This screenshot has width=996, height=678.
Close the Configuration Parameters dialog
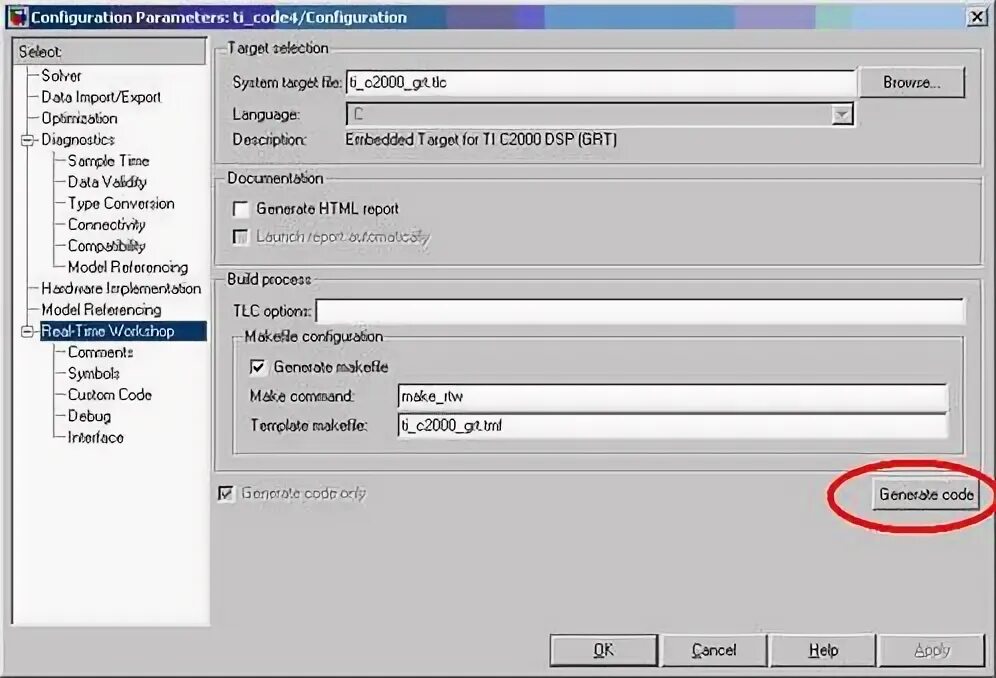tap(976, 17)
